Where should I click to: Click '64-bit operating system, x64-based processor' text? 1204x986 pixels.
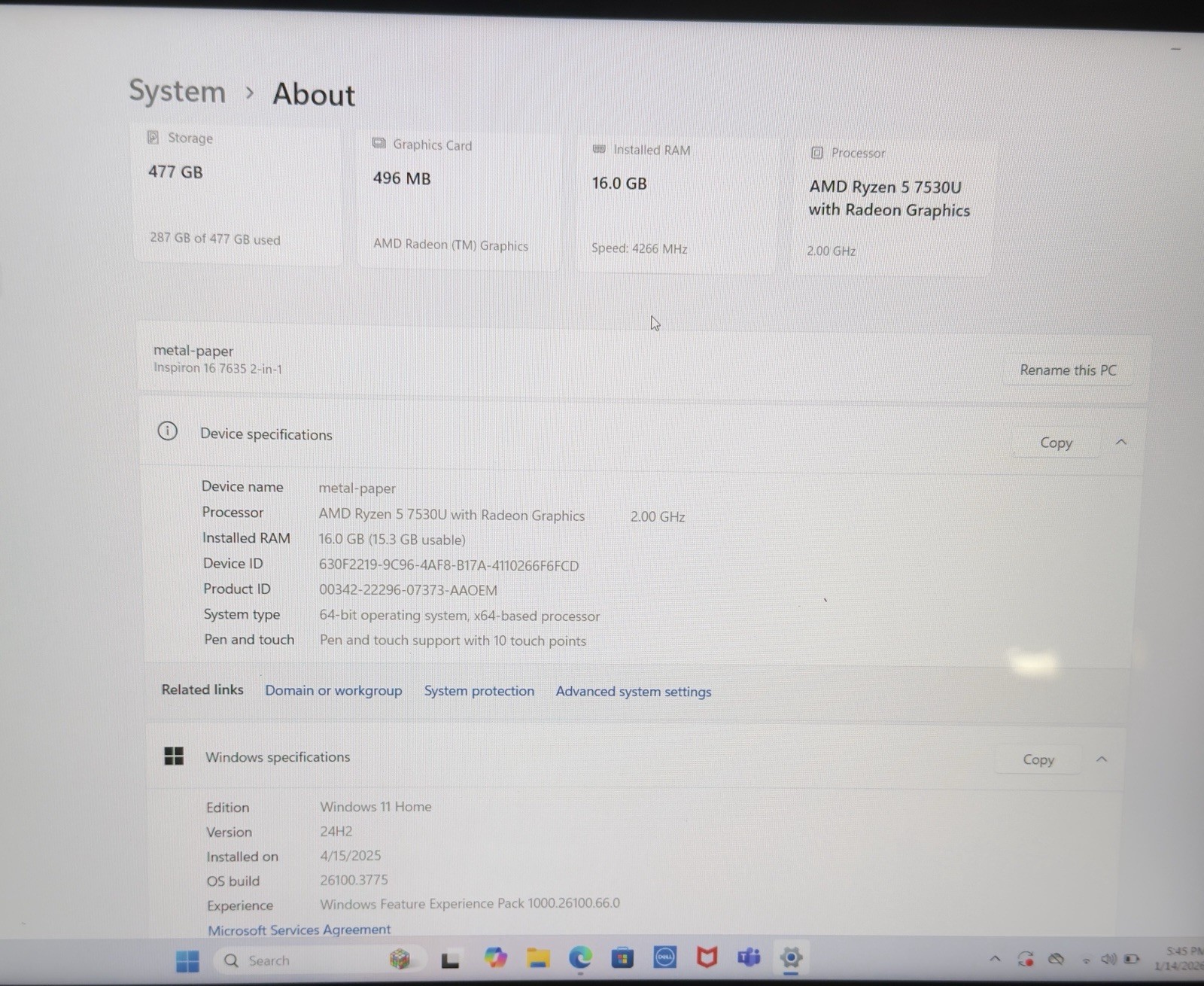pos(460,616)
